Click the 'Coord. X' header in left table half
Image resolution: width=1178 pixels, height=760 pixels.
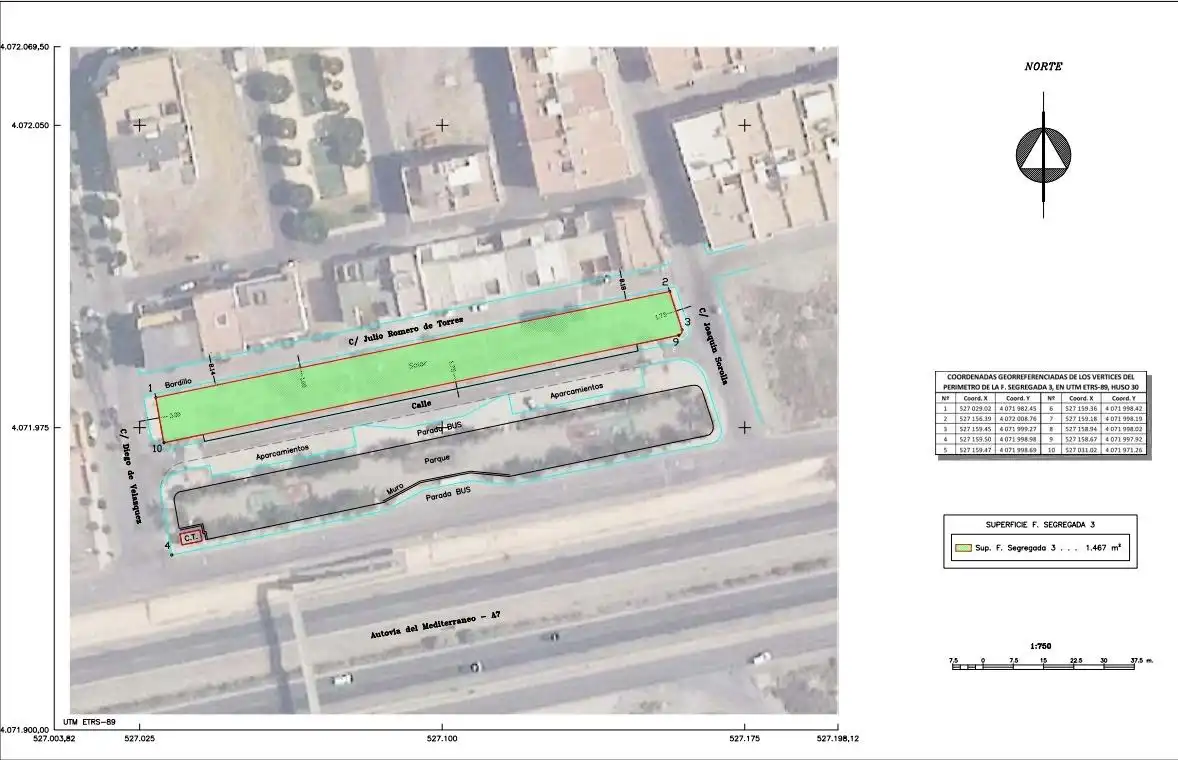click(x=975, y=398)
